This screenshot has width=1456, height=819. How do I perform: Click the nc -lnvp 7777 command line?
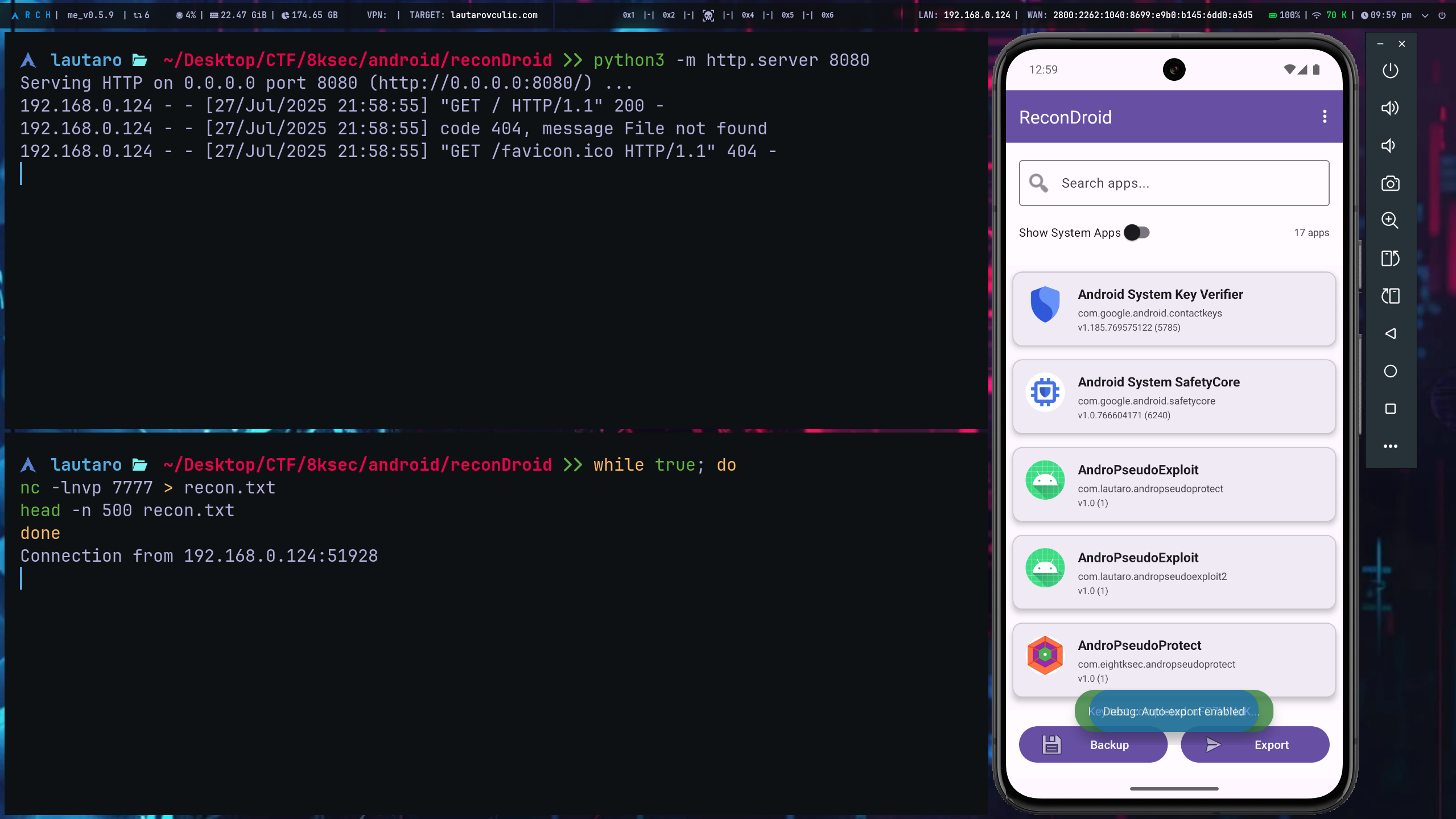point(148,488)
